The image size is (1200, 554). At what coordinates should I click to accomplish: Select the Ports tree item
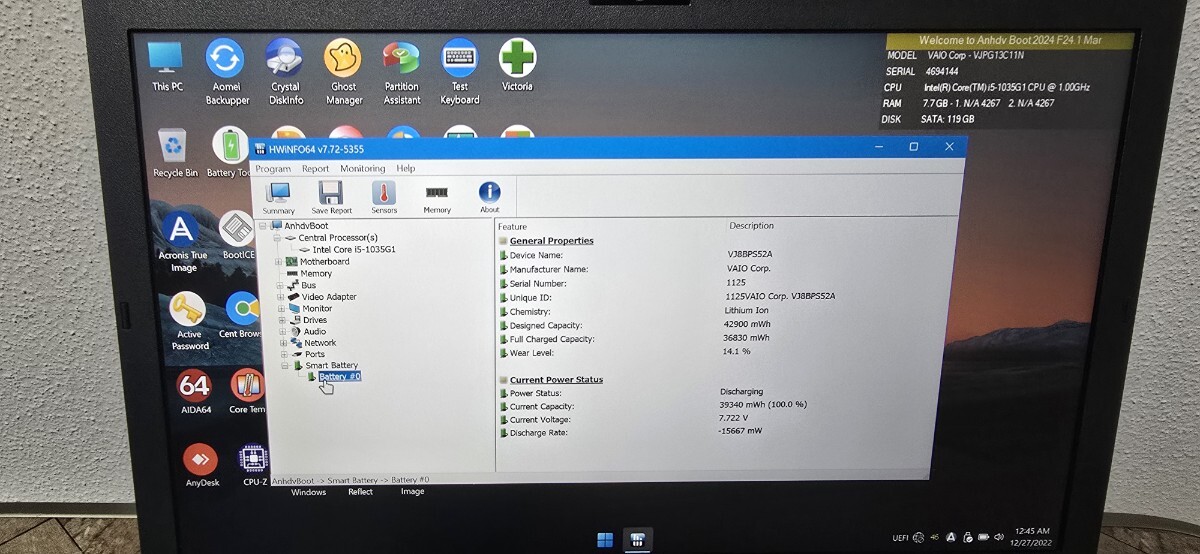coord(315,354)
